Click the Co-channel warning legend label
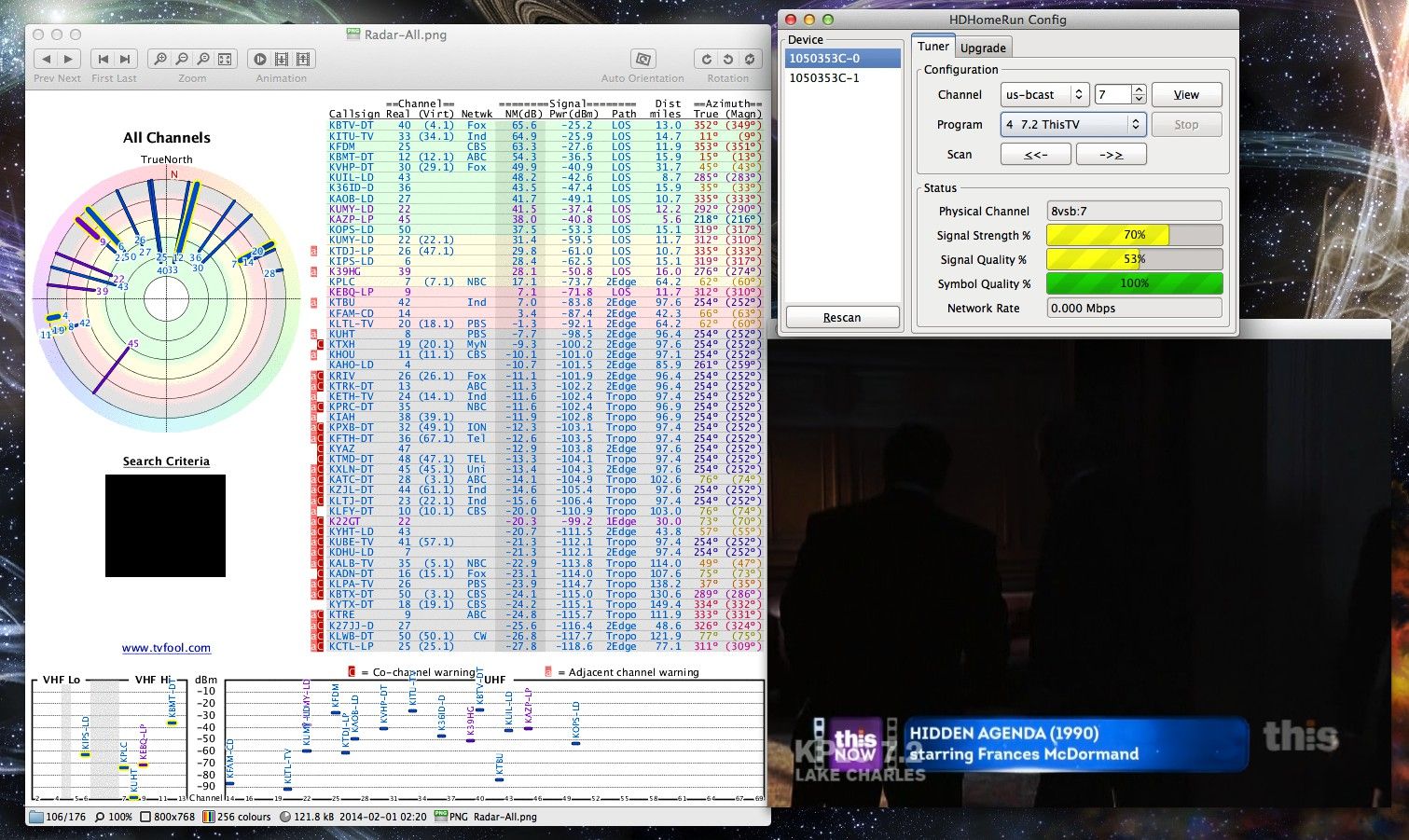Viewport: 1409px width, 840px height. 423,671
